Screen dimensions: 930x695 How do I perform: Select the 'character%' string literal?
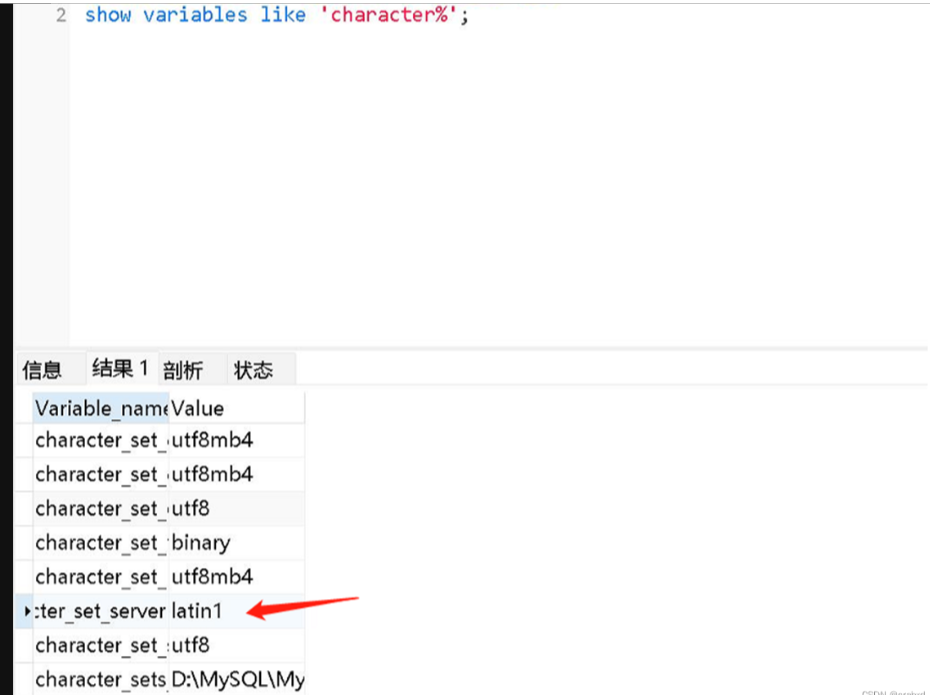[390, 14]
